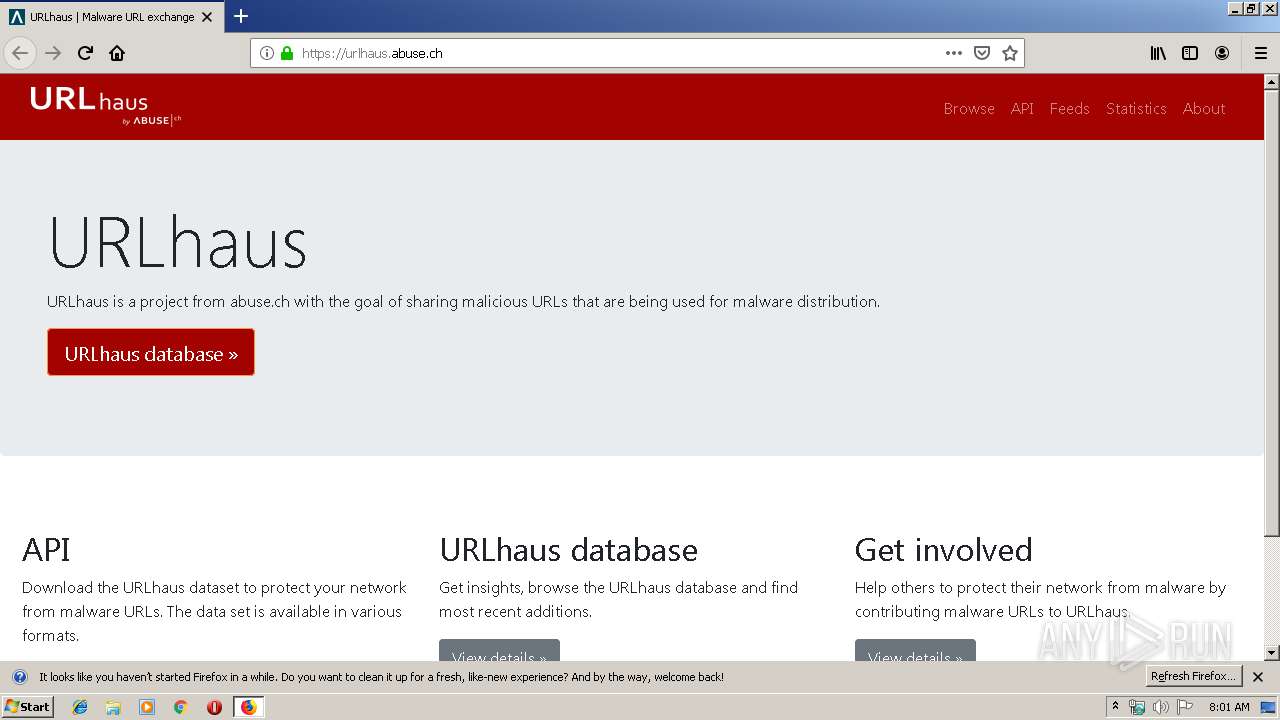This screenshot has width=1280, height=720.
Task: Select the URLhaus Malware URL exchange tab
Action: click(112, 17)
